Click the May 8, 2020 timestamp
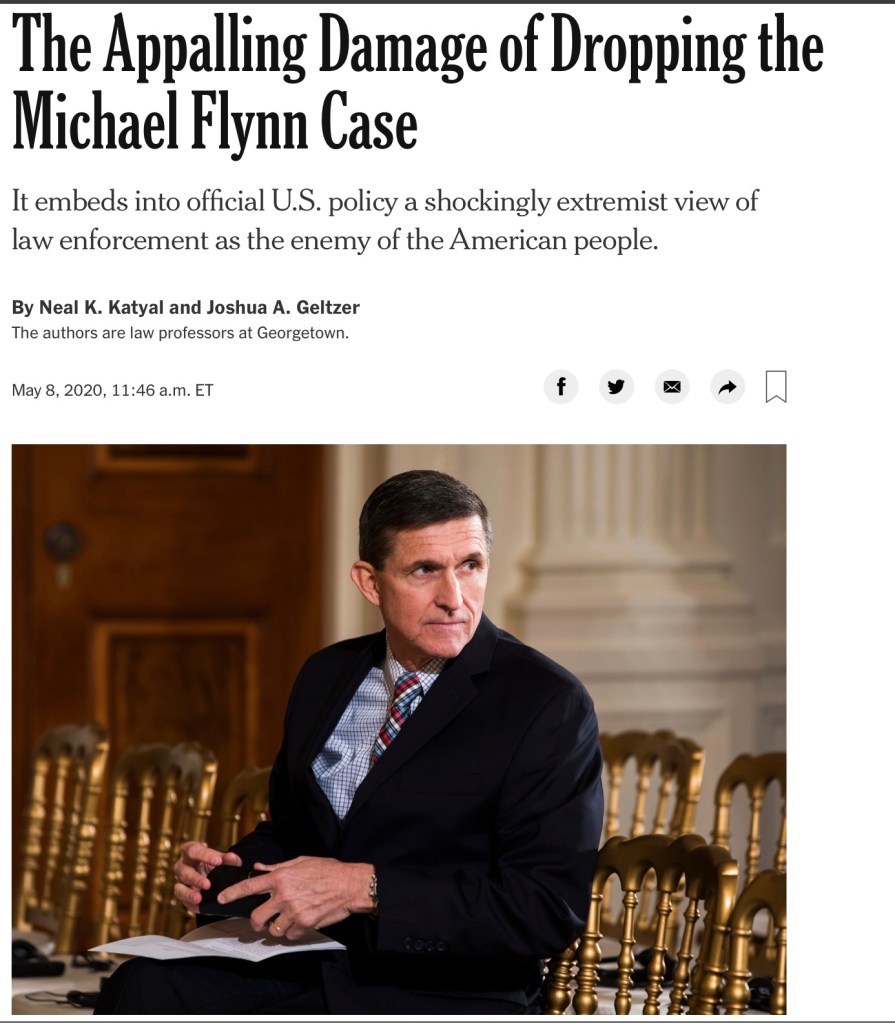This screenshot has width=895, height=1024. click(112, 390)
